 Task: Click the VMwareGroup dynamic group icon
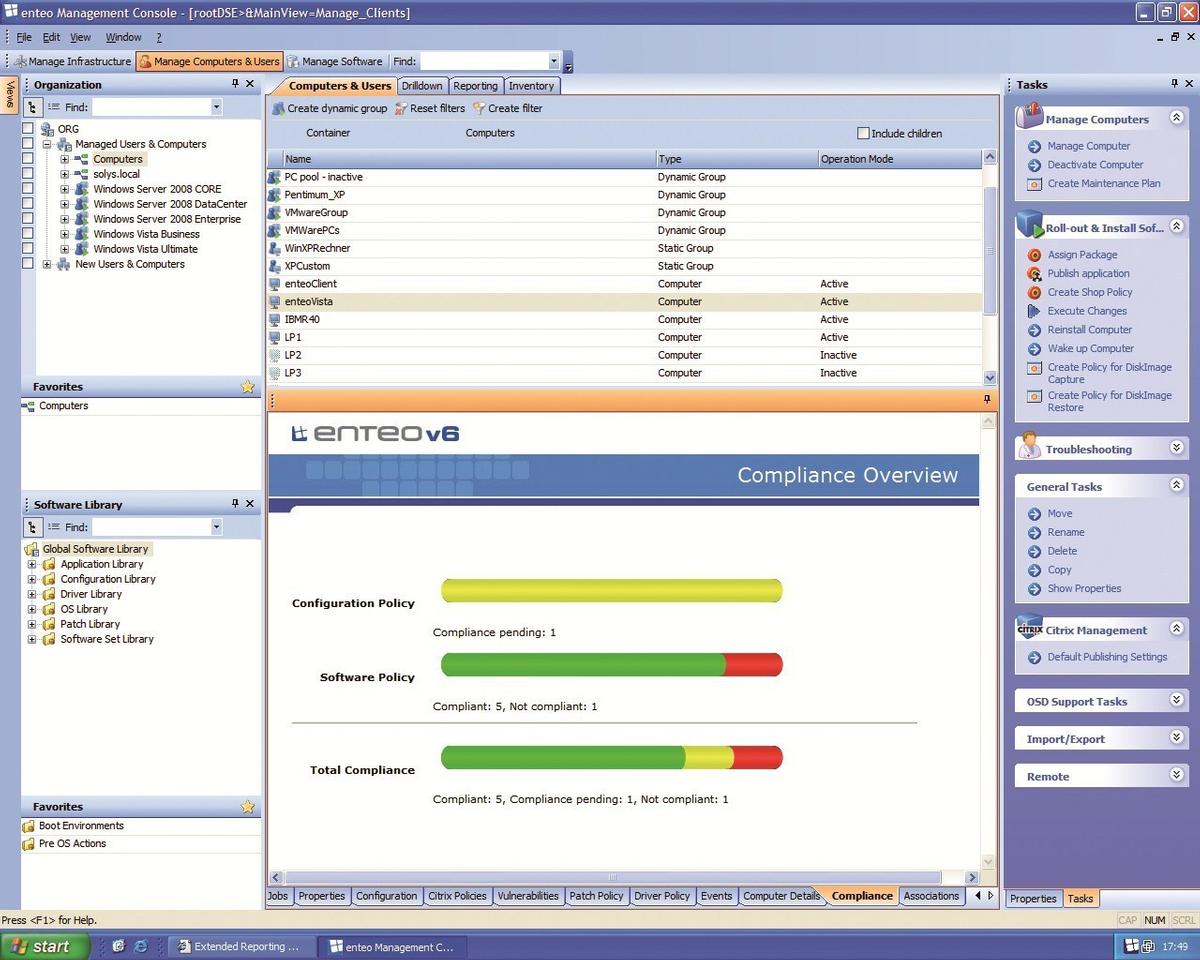click(275, 213)
